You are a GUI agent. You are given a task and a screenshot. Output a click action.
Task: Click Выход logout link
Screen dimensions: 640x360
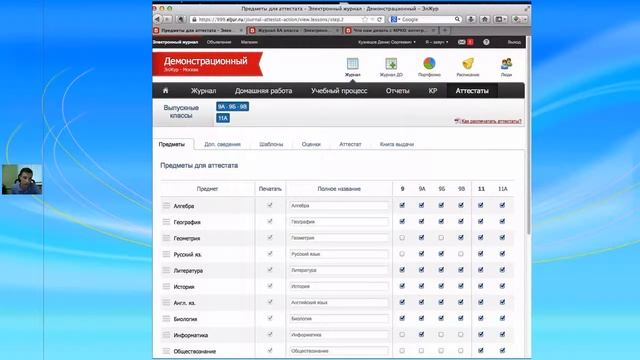coord(514,42)
